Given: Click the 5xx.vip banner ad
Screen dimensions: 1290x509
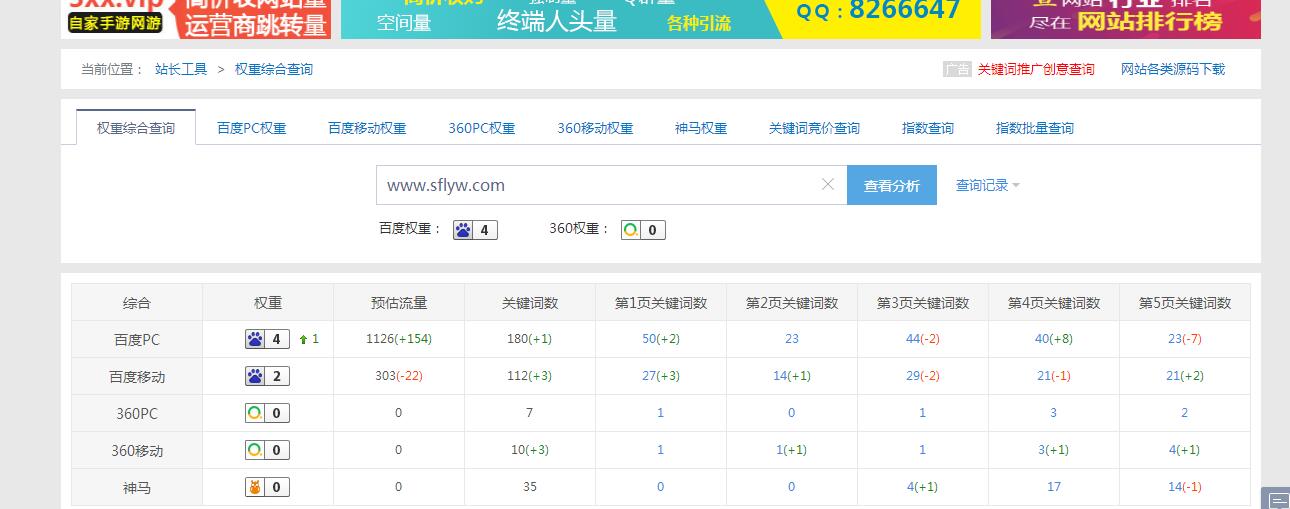Looking at the screenshot, I should pyautogui.click(x=196, y=19).
